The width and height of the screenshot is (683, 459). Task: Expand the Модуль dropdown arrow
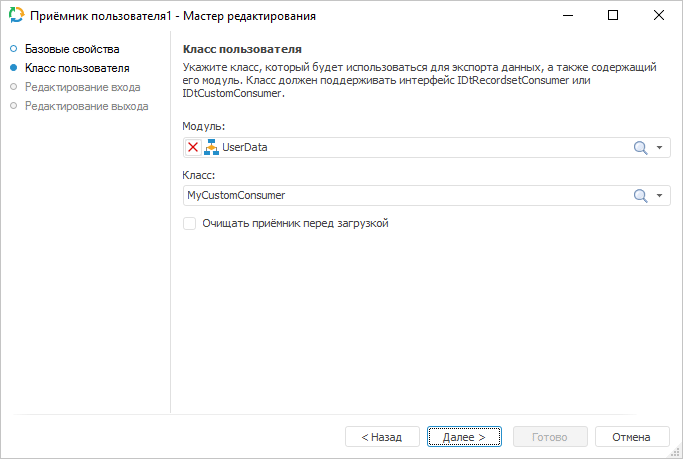[660, 148]
